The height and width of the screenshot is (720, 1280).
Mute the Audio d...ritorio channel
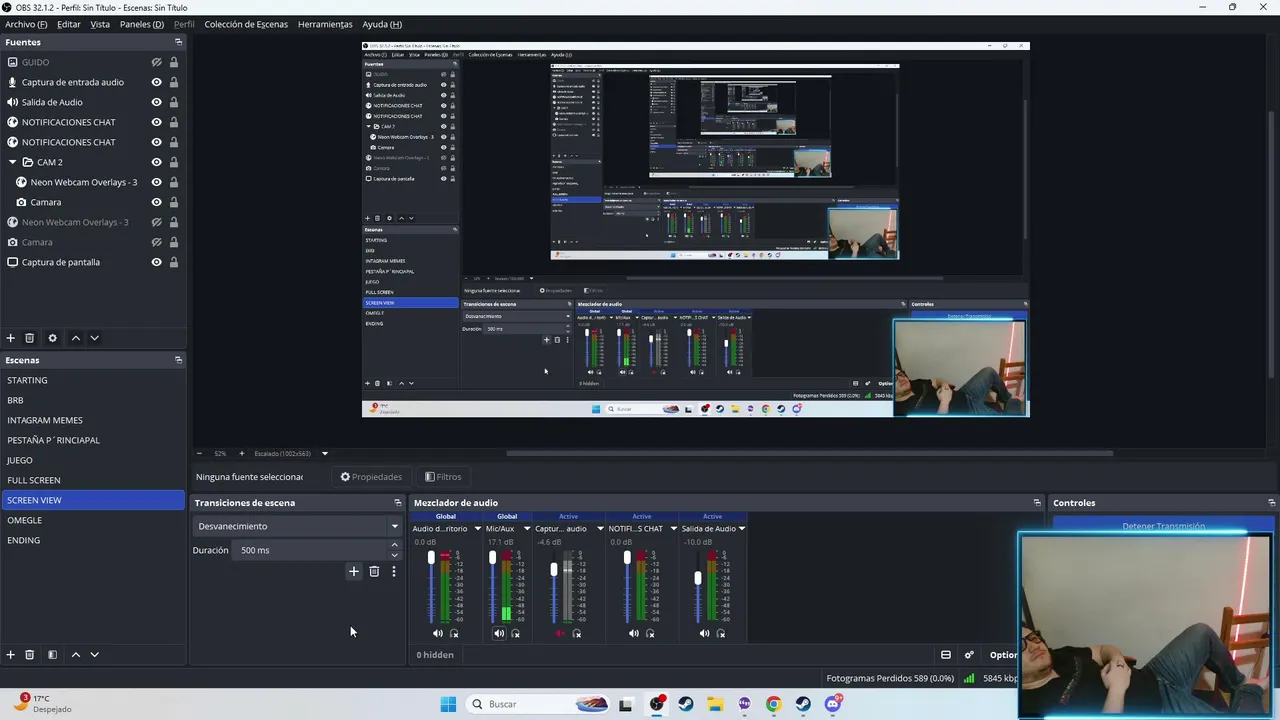coord(437,633)
